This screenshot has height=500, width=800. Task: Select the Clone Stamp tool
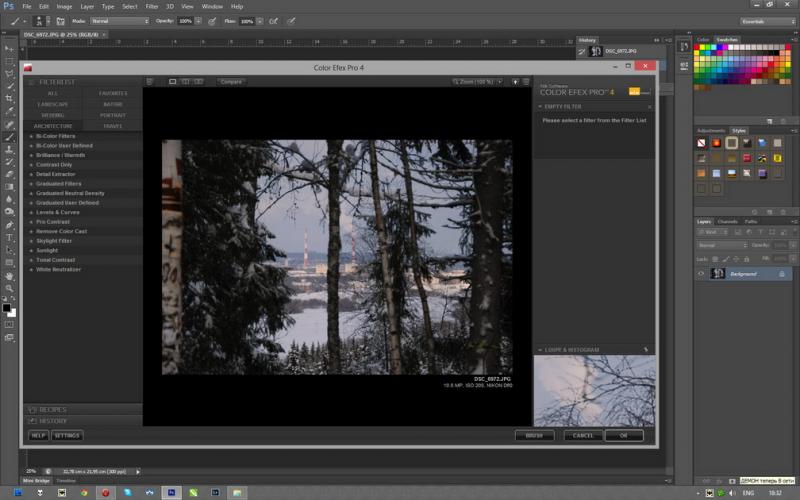(9, 150)
